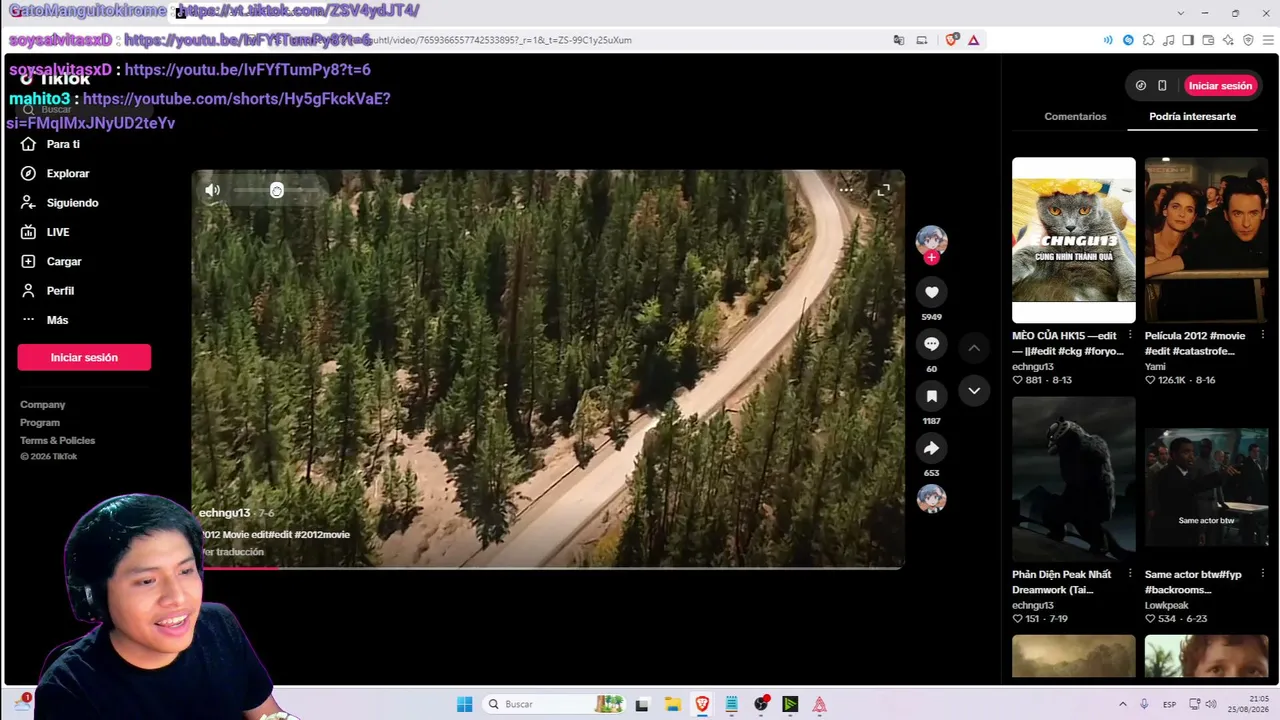Image resolution: width=1280 pixels, height=720 pixels.
Task: Follow the creator with the plus badge
Action: pos(932,258)
